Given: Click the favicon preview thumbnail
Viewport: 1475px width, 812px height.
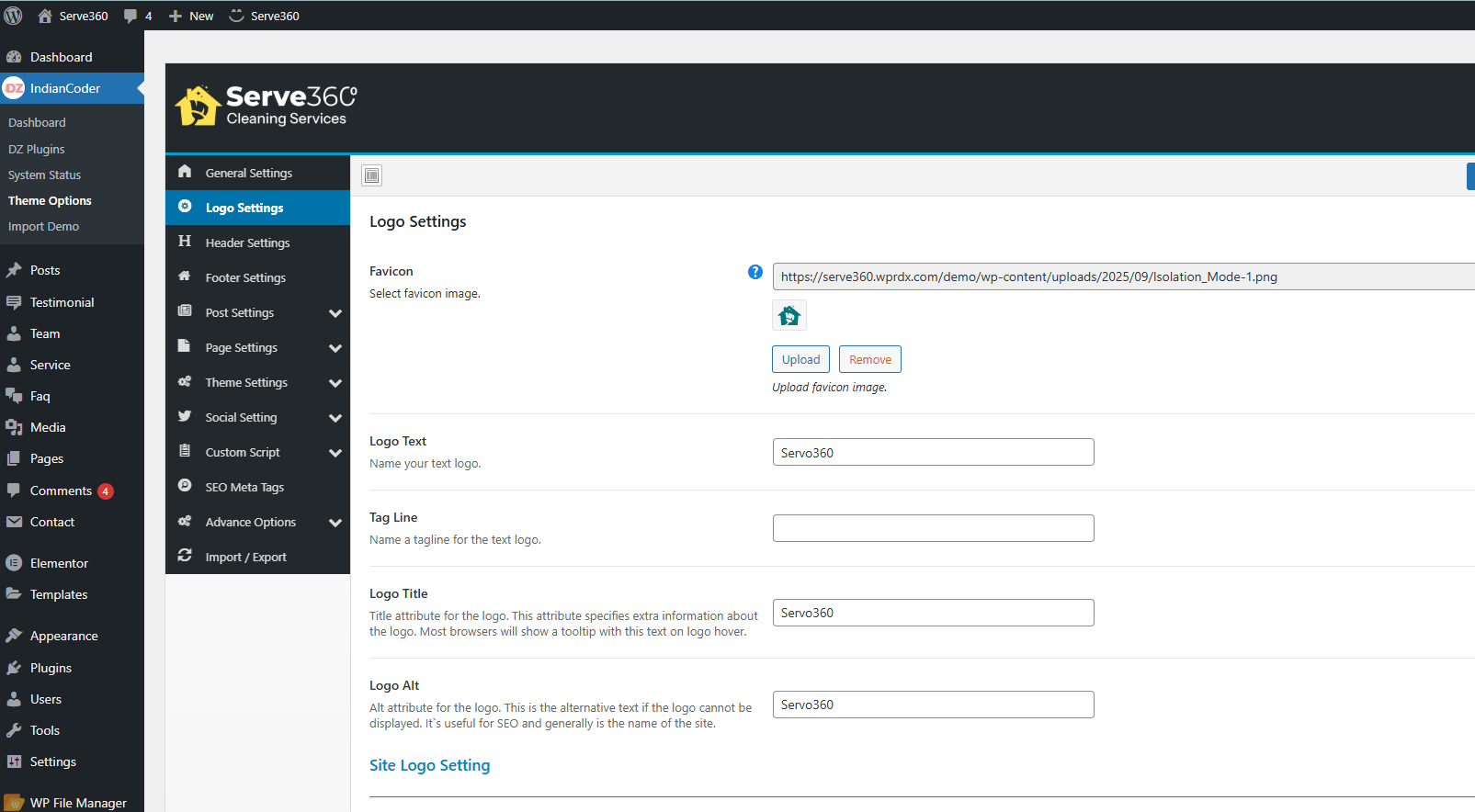Looking at the screenshot, I should (x=789, y=316).
